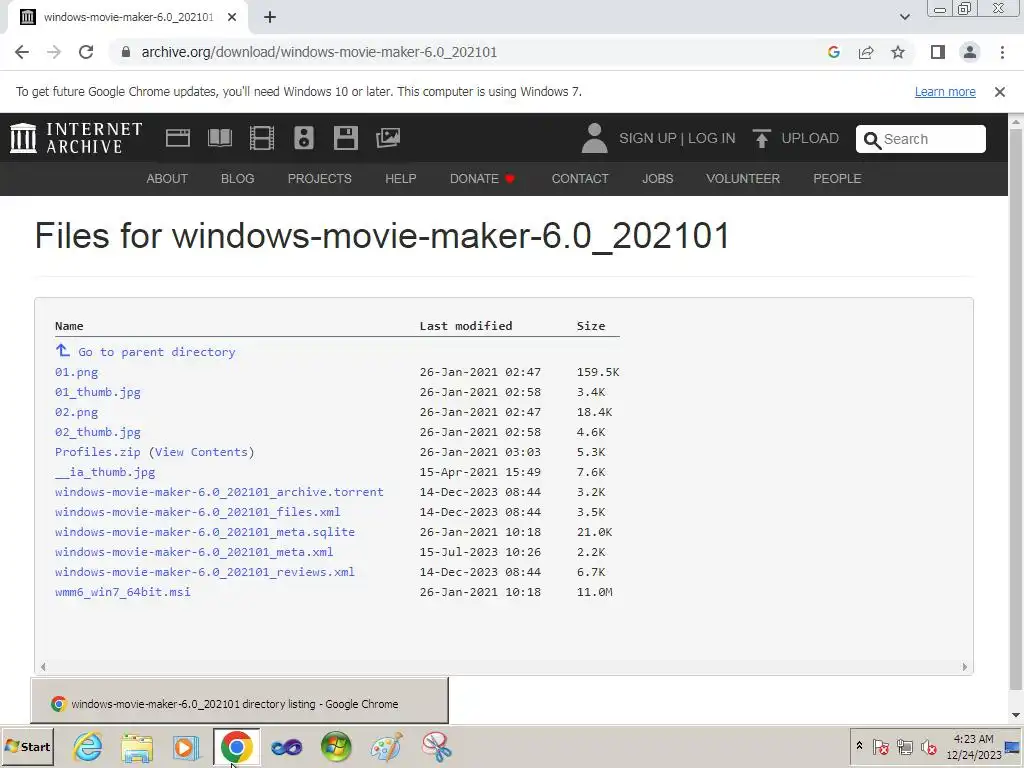Open the PROJECTS menu item

319,178
